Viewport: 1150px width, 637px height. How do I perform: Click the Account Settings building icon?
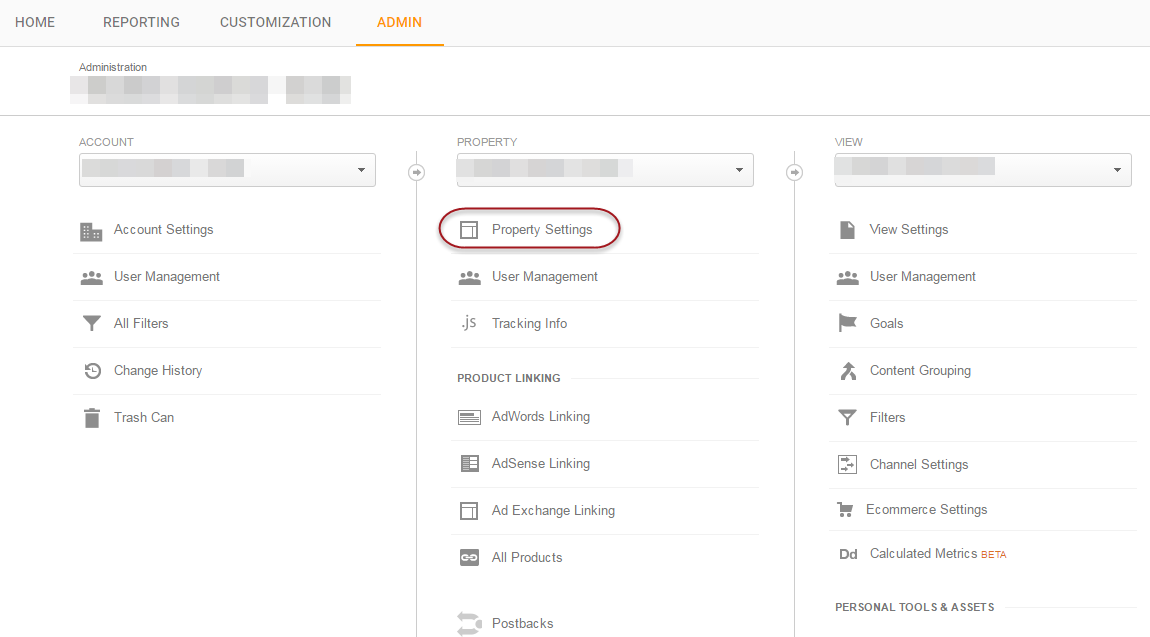tap(91, 231)
